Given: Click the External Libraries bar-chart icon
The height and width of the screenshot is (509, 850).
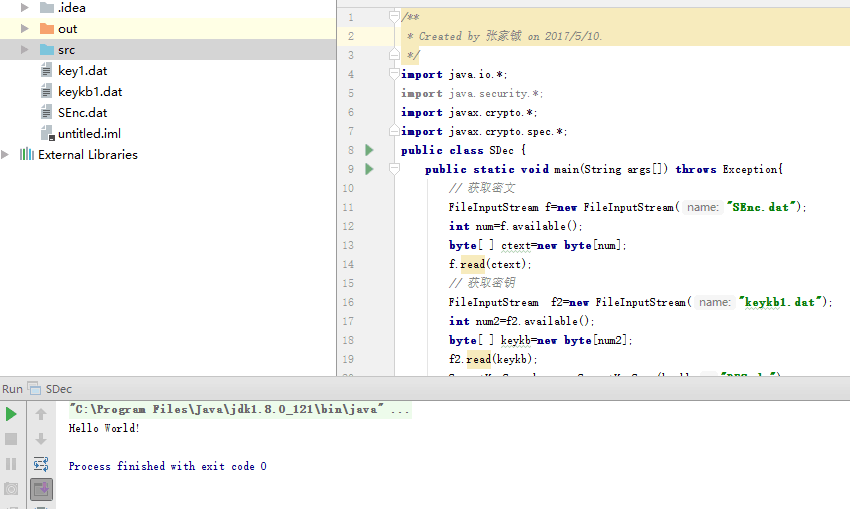Looking at the screenshot, I should click(x=27, y=154).
